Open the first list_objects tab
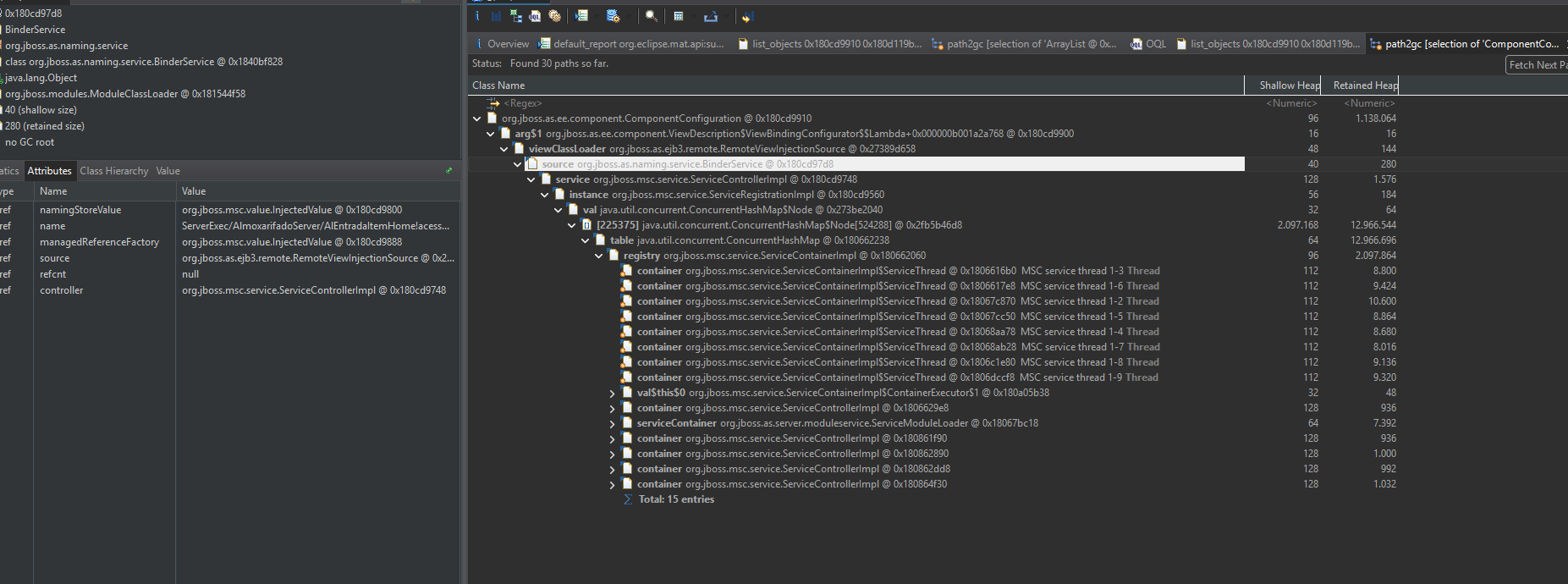This screenshot has width=1568, height=584. [830, 44]
